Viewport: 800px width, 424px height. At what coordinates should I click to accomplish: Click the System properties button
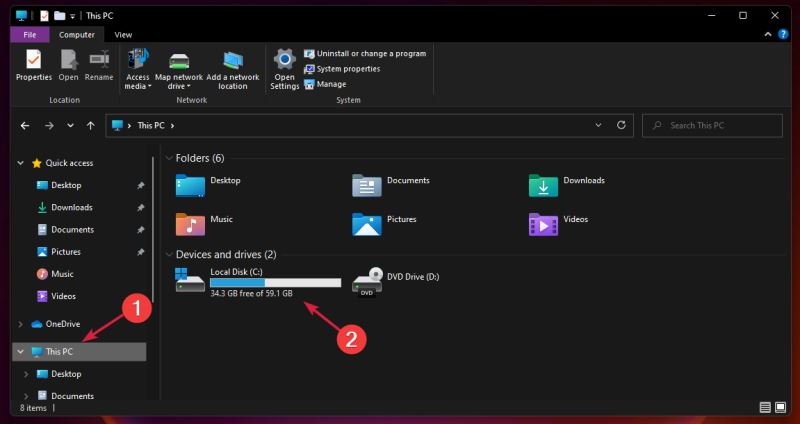(x=348, y=69)
